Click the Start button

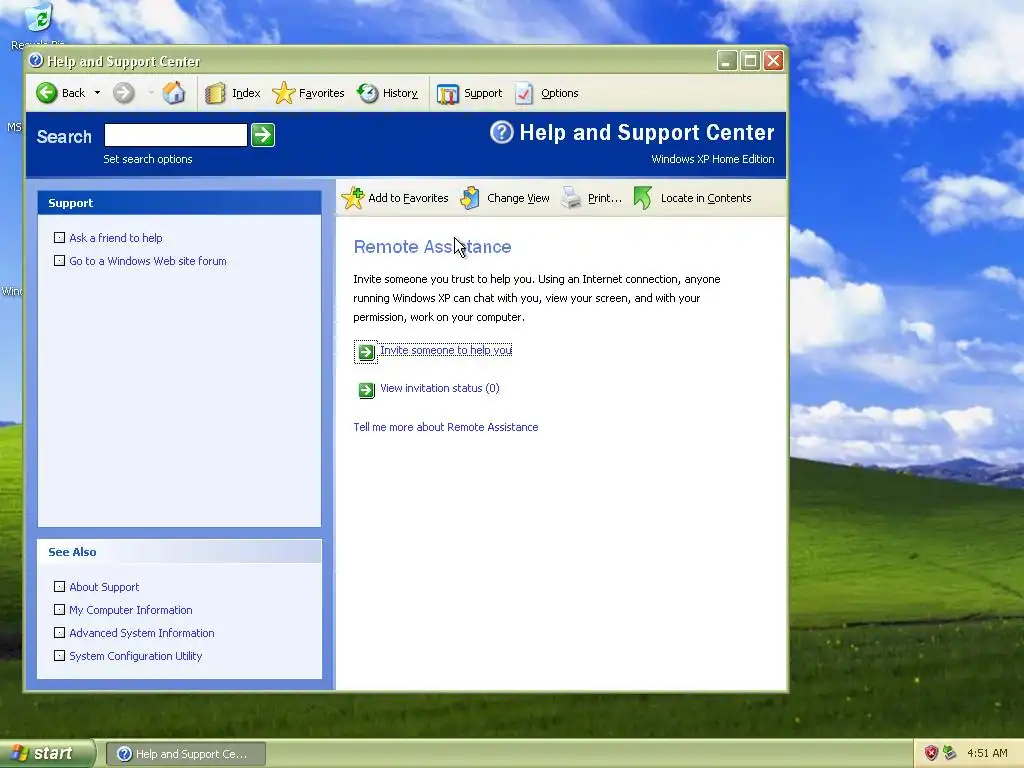tap(46, 753)
